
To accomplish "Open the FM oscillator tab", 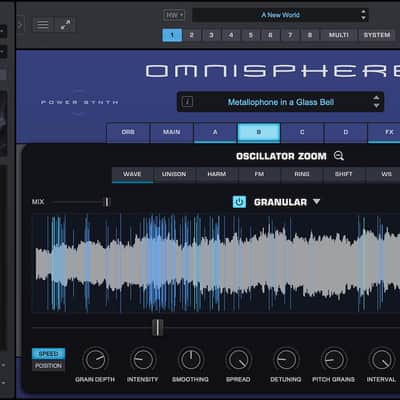I will 259,175.
